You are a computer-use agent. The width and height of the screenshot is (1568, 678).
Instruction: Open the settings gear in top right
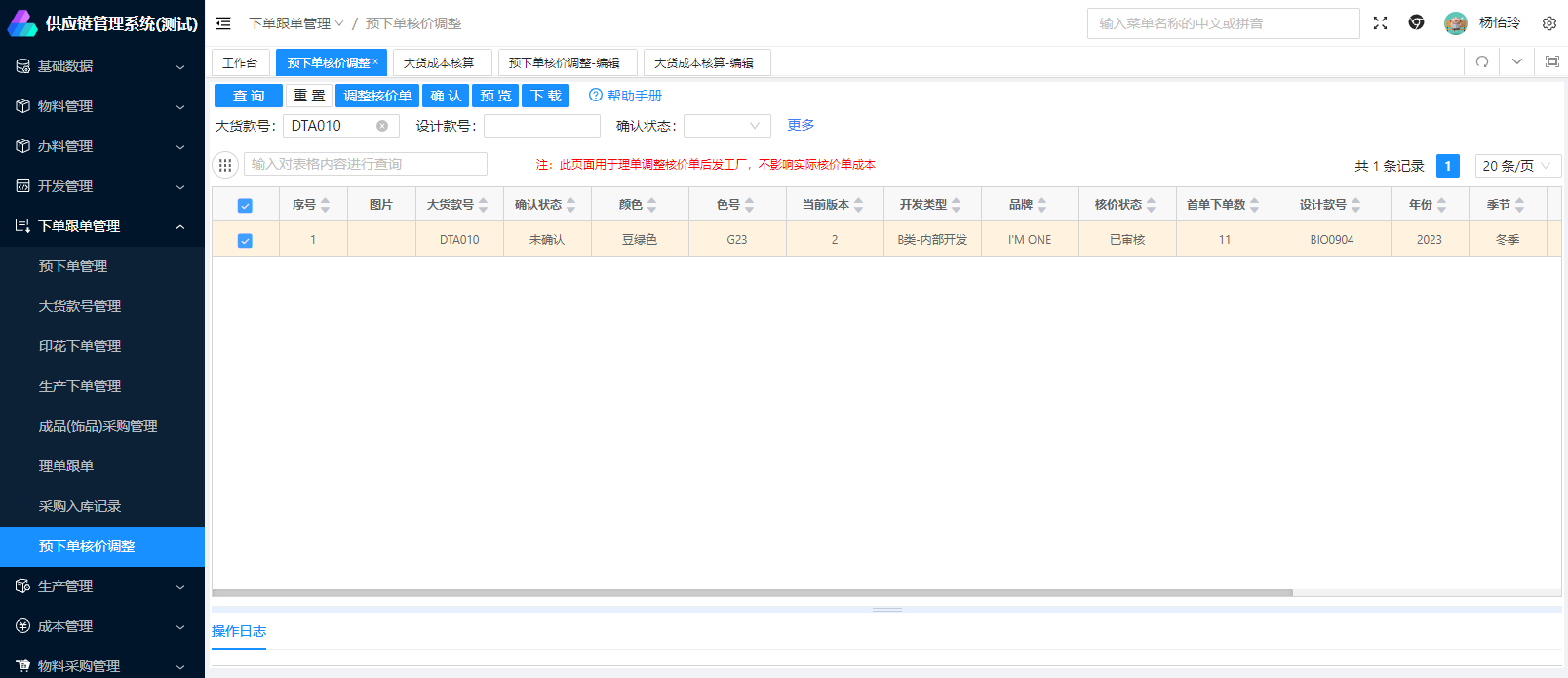coord(1548,23)
